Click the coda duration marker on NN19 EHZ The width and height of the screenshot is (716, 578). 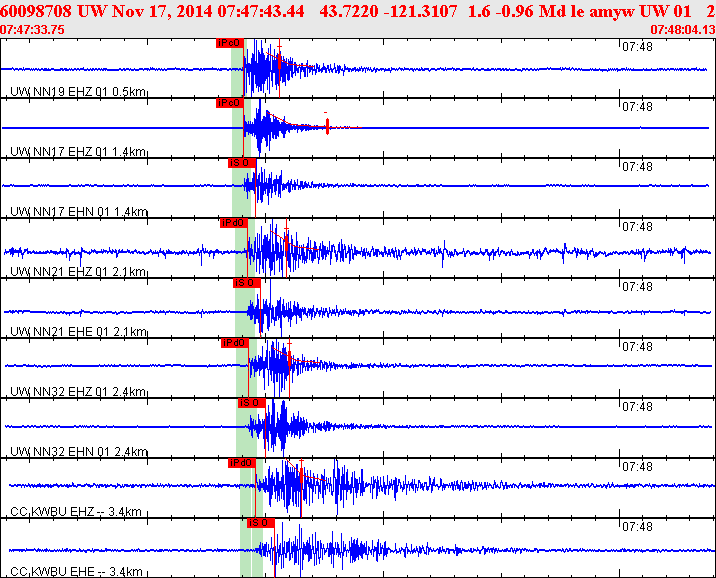point(279,64)
